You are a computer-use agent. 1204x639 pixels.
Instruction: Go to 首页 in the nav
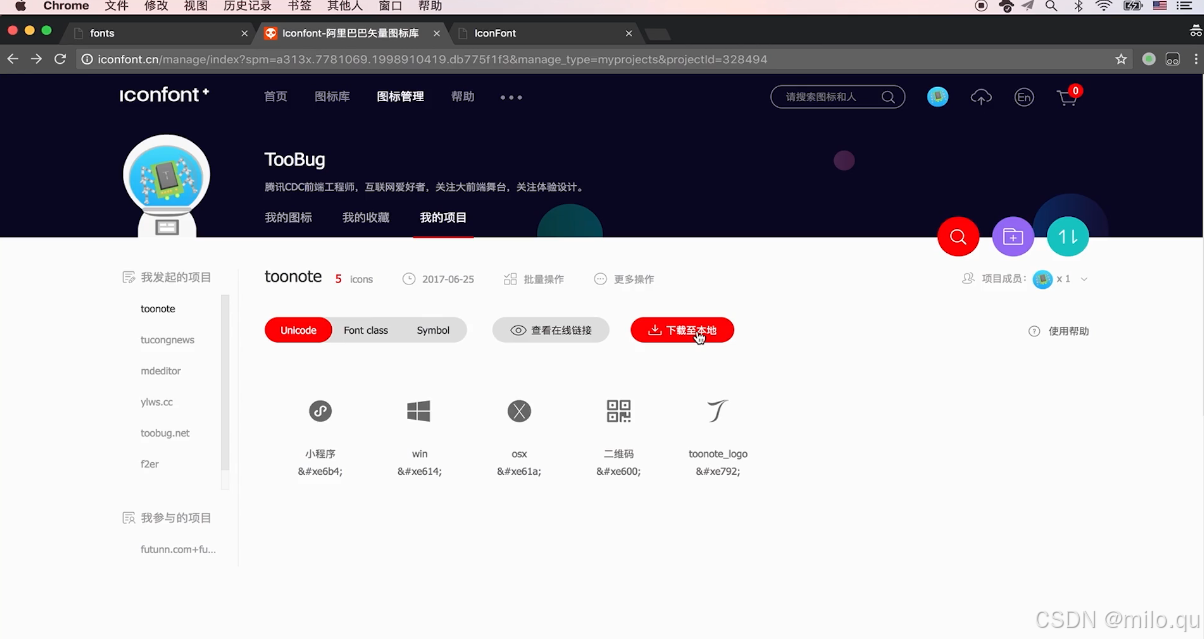pyautogui.click(x=275, y=97)
